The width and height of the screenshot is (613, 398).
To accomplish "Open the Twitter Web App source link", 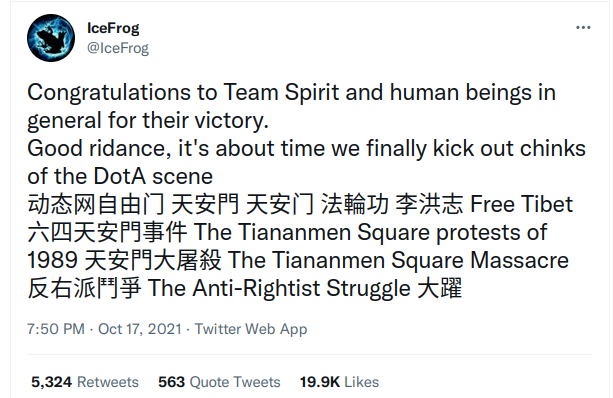I will click(x=251, y=329).
